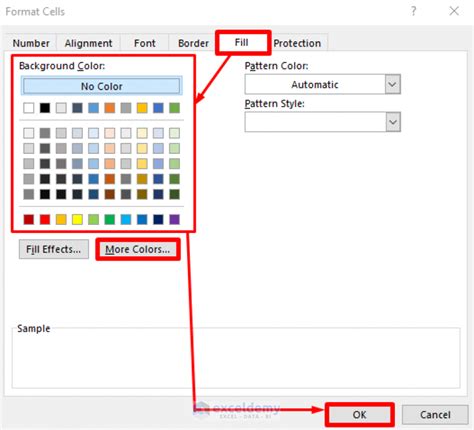Select the purple standard color swatch
Screen dimensions: 474x430
tap(174, 219)
